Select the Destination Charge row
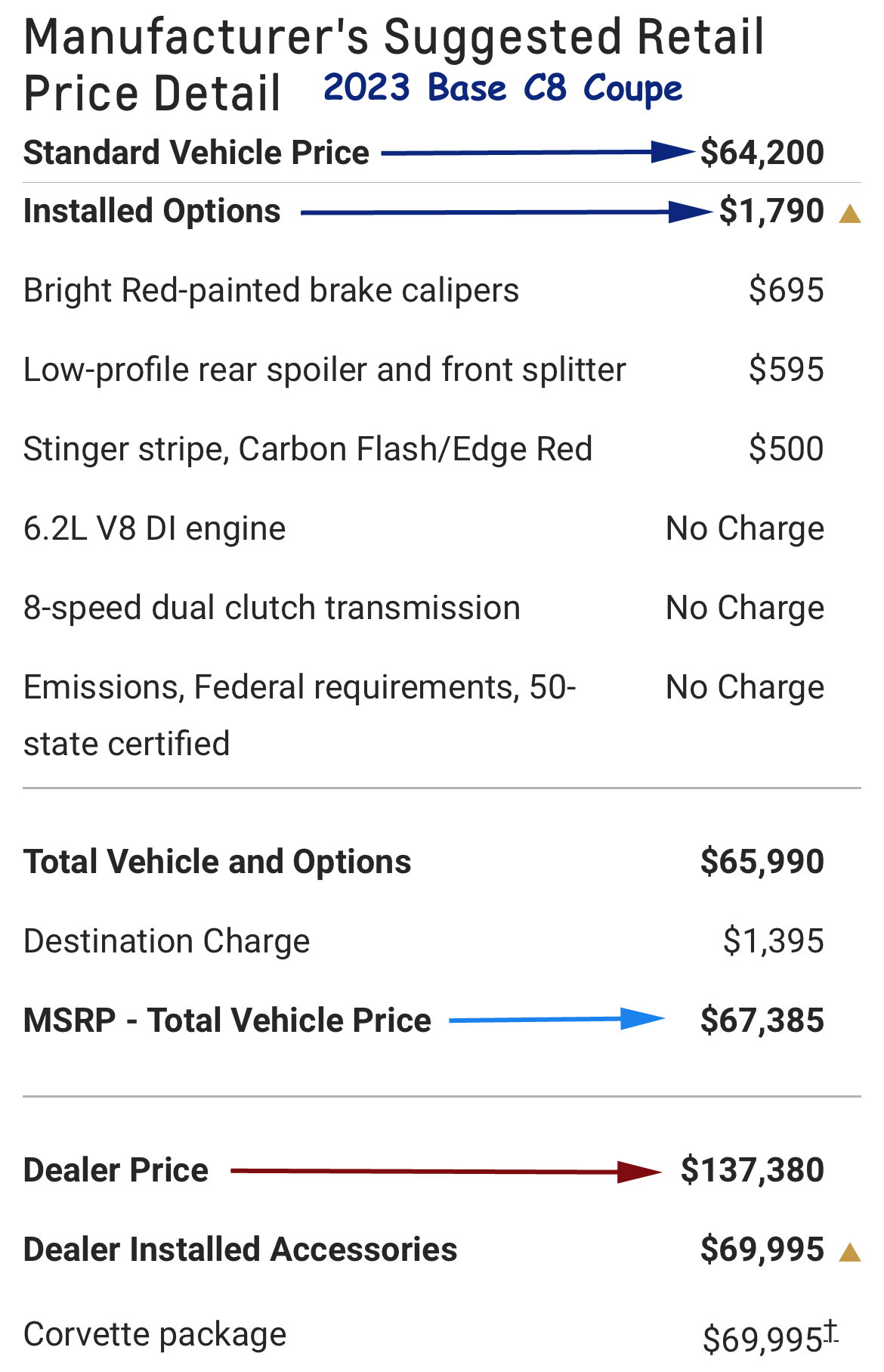Screen dimensions: 884x1372 [166, 941]
